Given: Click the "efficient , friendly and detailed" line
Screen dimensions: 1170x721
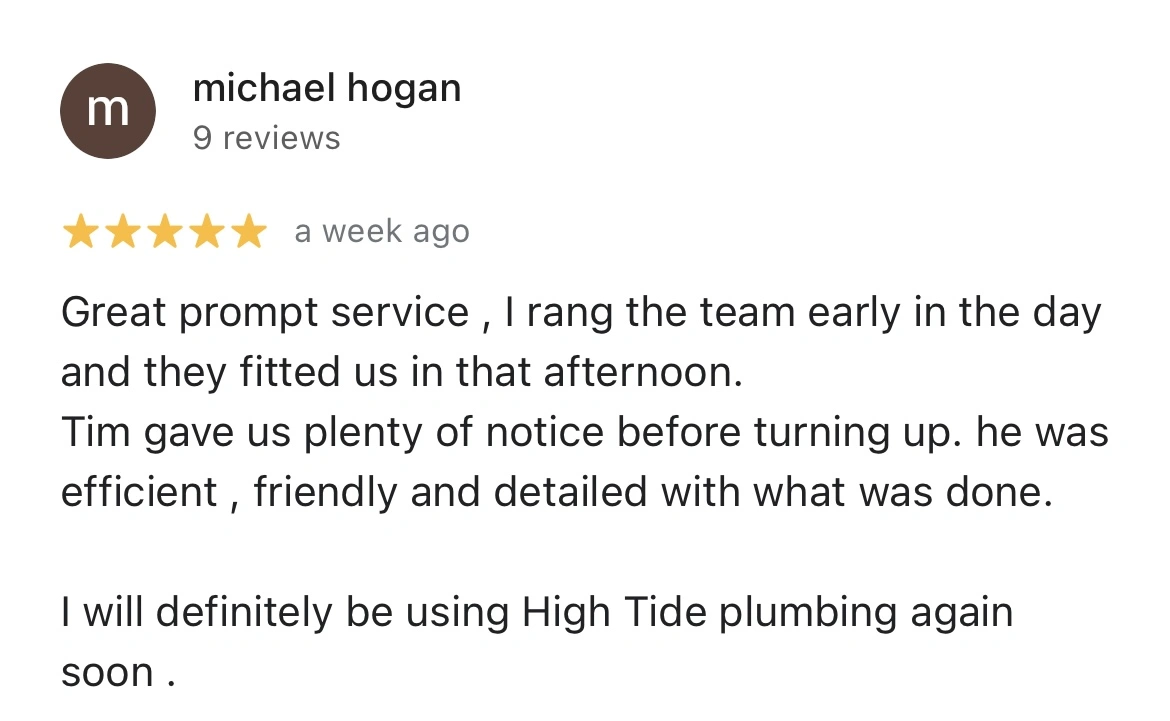Looking at the screenshot, I should coord(354,493).
